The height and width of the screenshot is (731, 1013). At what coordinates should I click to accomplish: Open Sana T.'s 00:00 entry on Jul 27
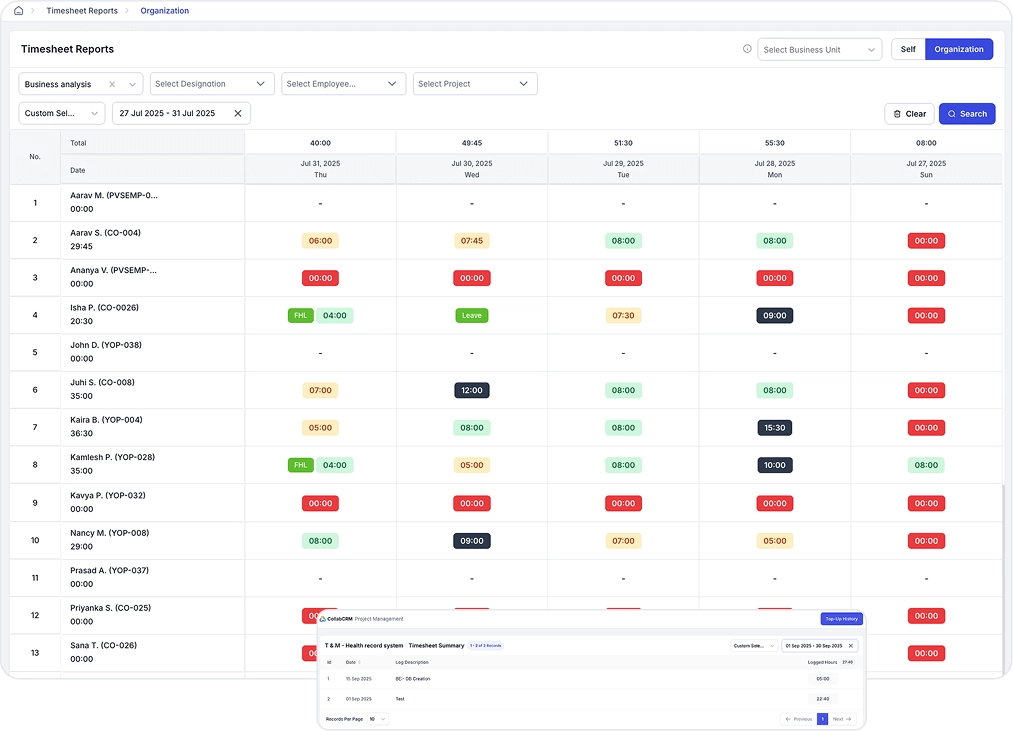(926, 653)
